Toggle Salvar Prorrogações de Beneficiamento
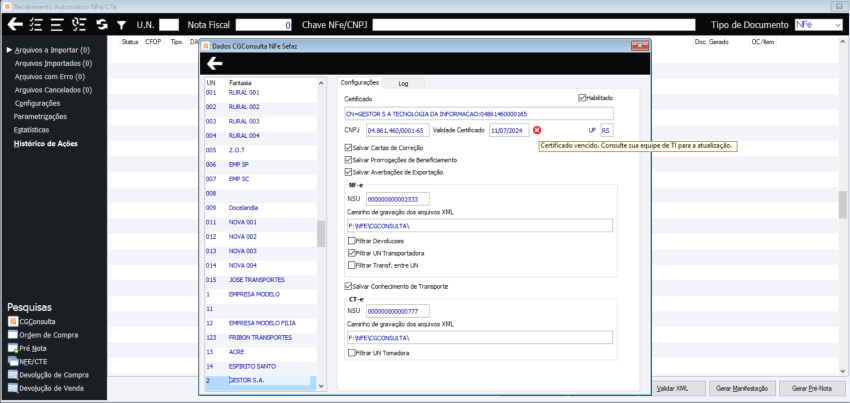 (348, 160)
